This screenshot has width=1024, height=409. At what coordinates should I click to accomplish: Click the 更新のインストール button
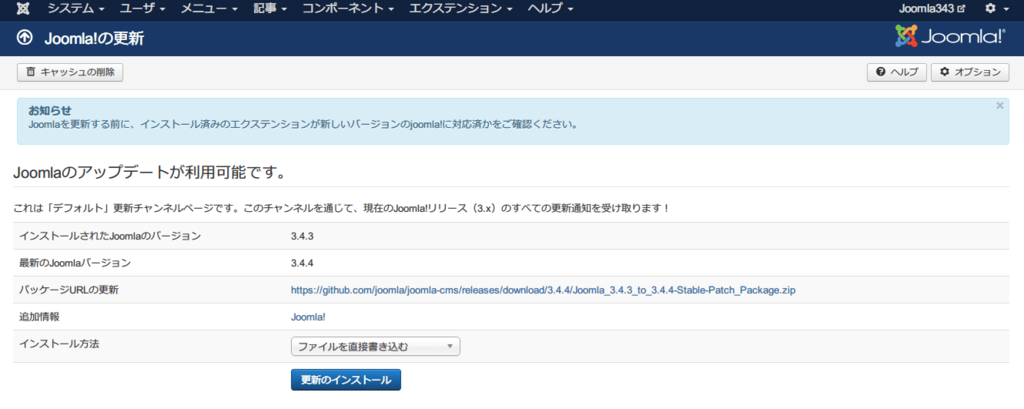tap(345, 380)
